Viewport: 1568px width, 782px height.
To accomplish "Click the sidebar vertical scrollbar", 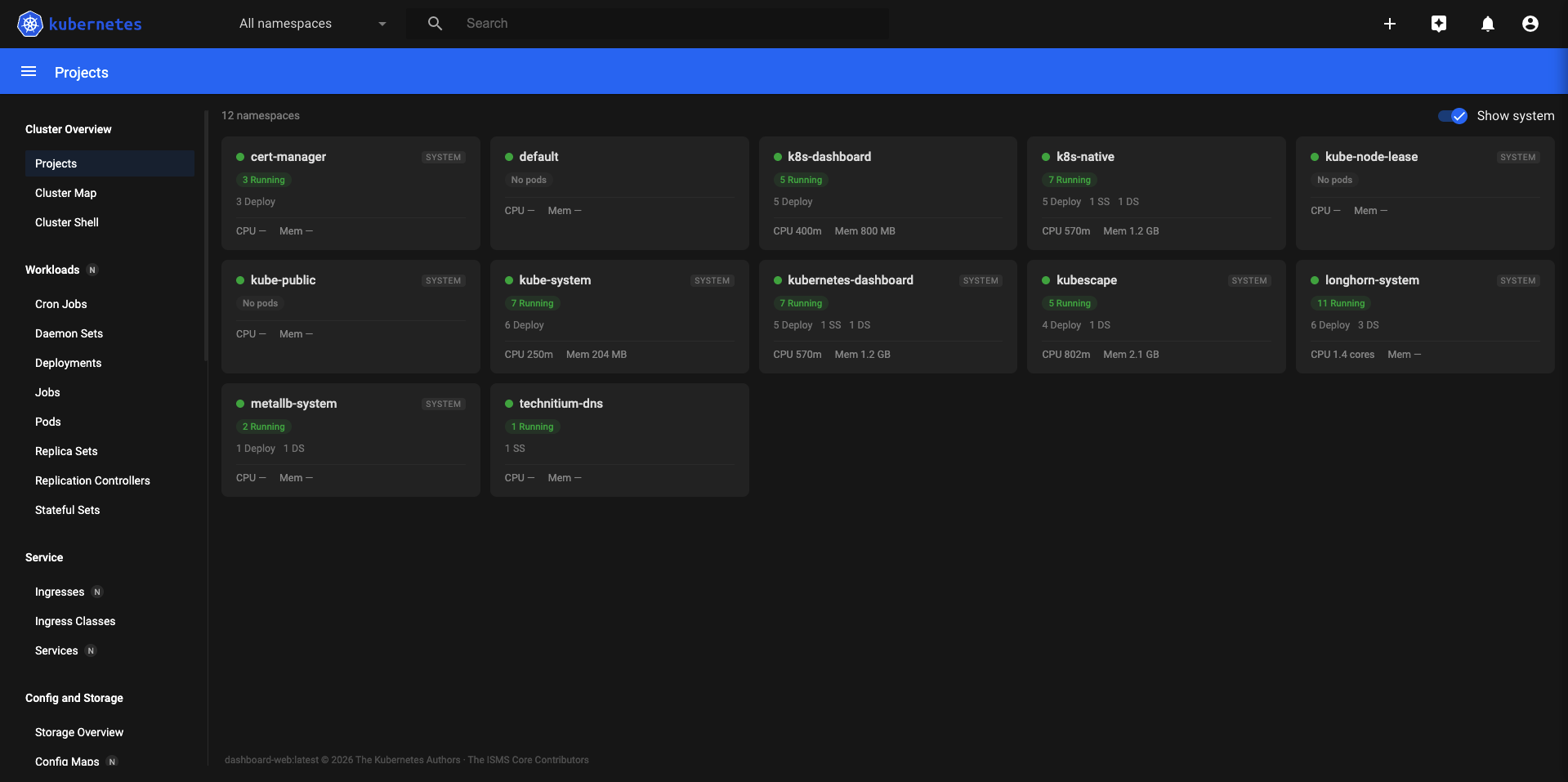I will click(206, 235).
